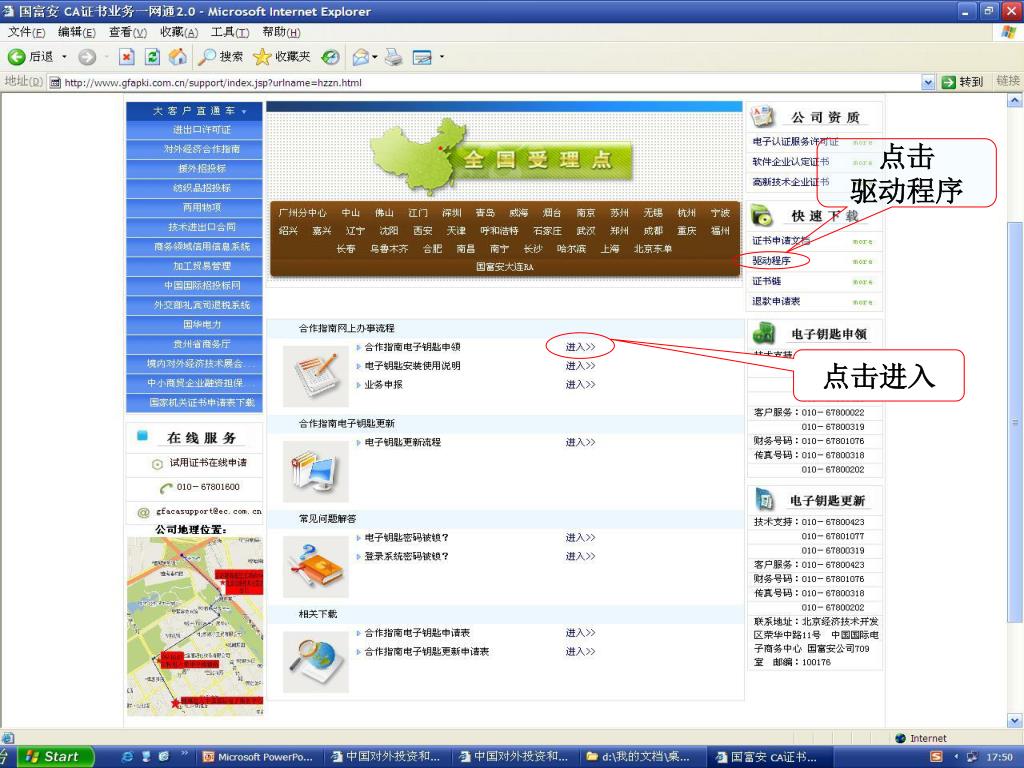Click the notepad icon beside 合作指南网上办事流程

(315, 376)
